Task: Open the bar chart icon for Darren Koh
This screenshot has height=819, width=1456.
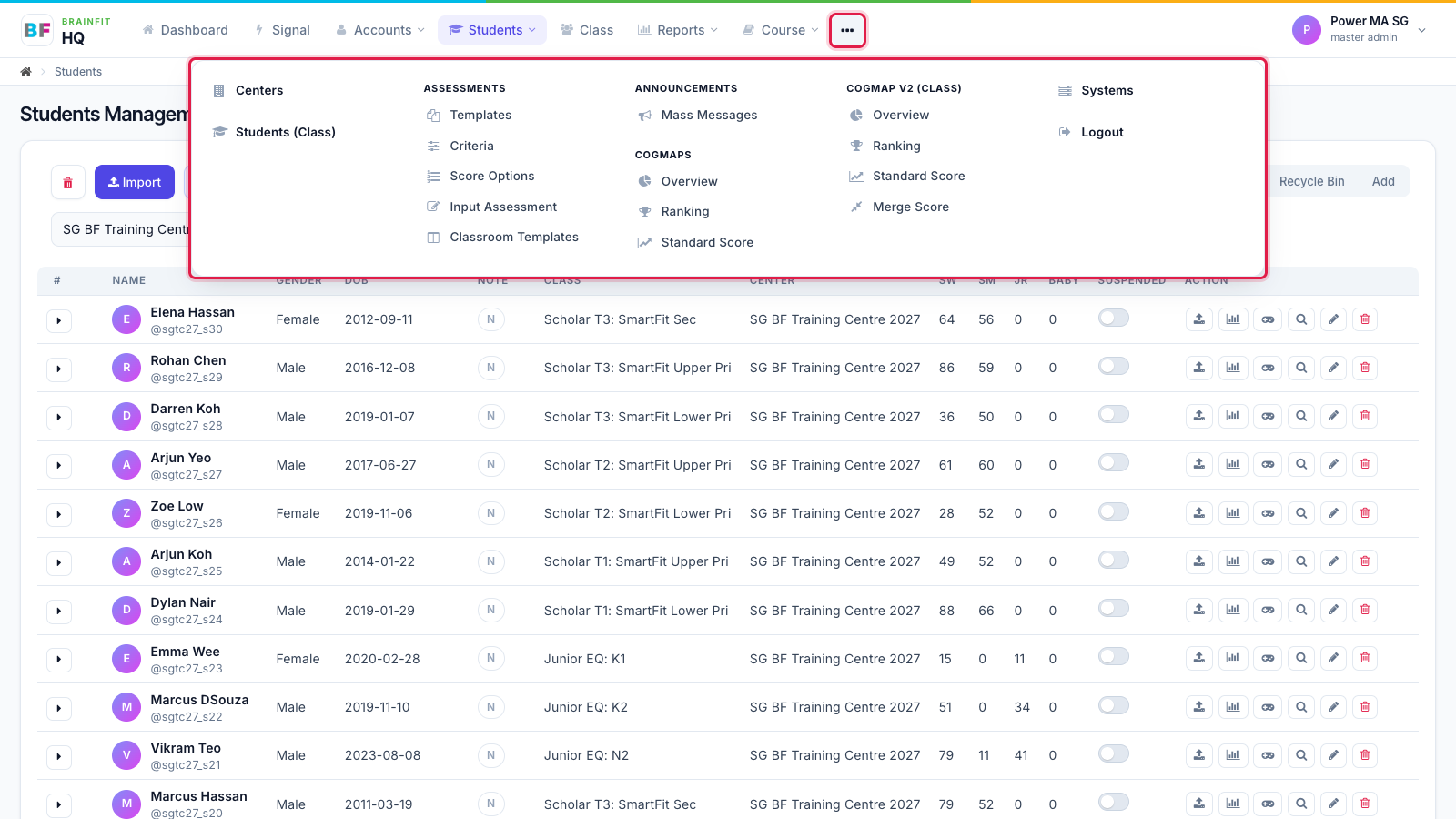Action: [1233, 416]
